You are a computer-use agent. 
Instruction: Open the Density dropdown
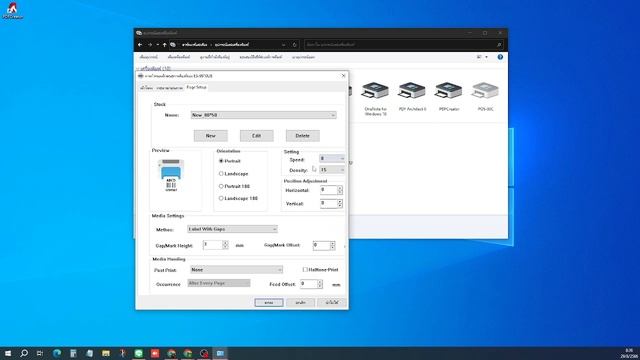(x=332, y=170)
